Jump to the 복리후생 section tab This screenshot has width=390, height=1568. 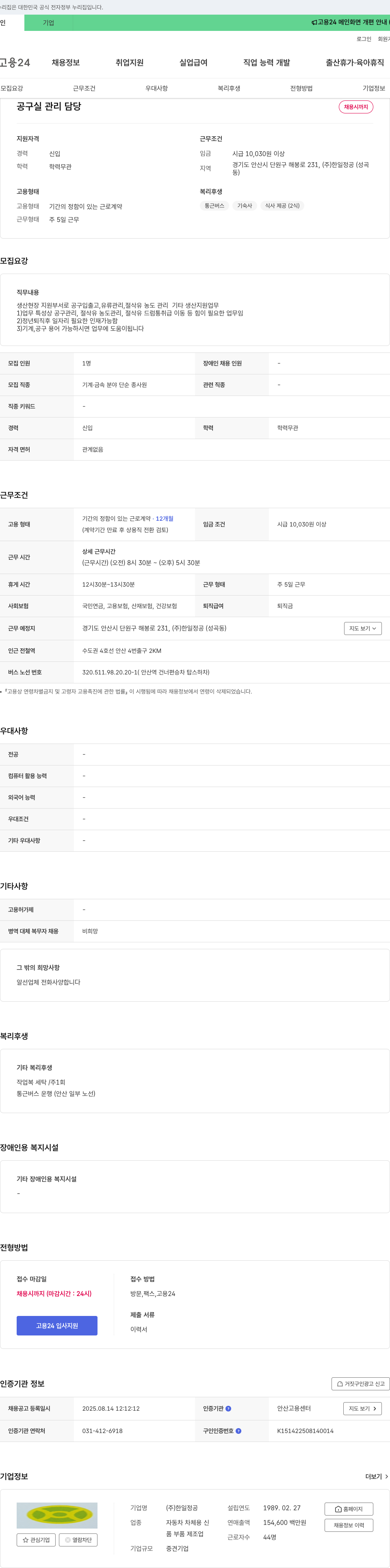coord(229,88)
